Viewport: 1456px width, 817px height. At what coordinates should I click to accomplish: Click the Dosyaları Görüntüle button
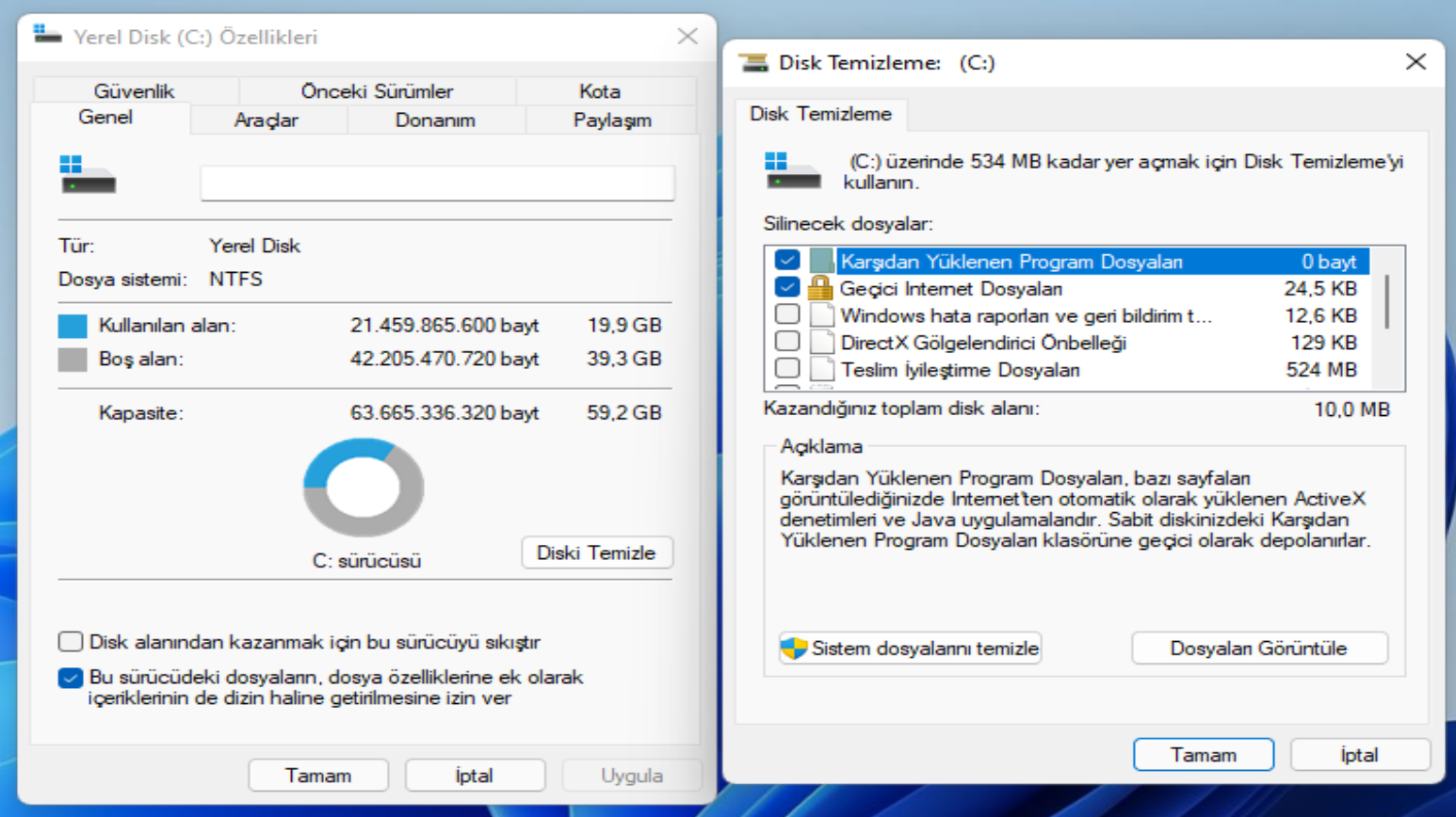(1259, 648)
